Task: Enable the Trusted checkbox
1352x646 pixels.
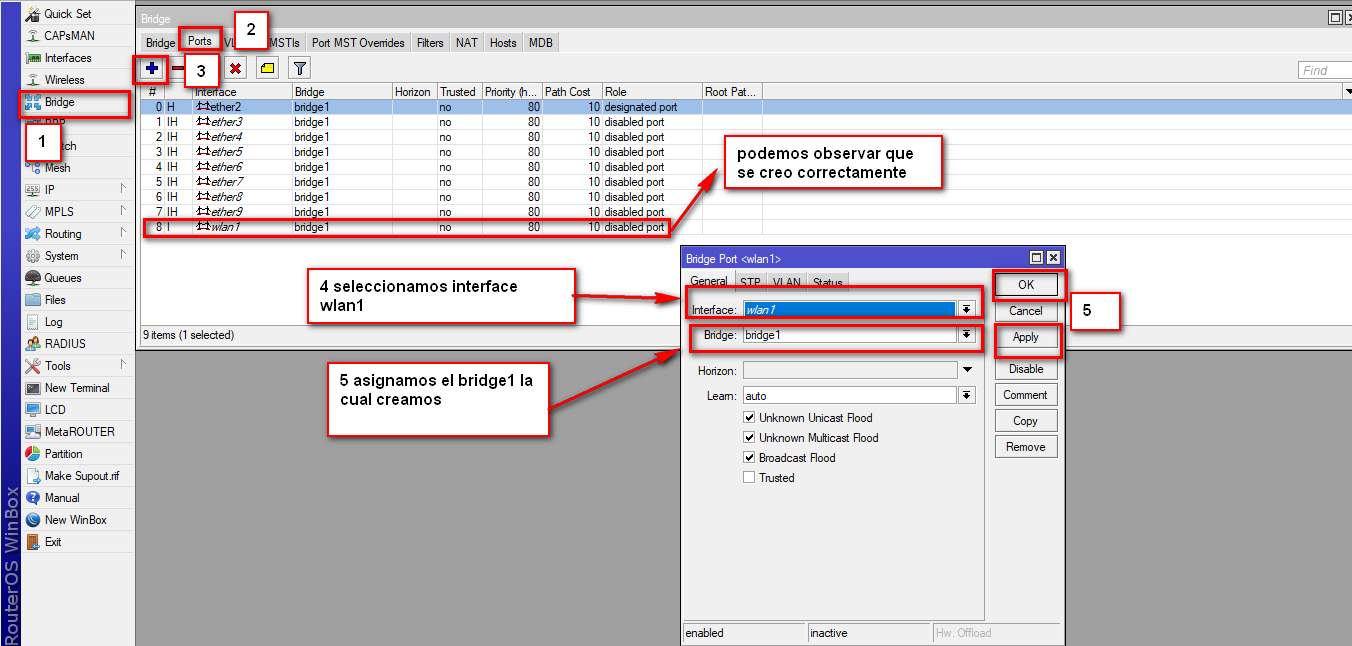Action: (749, 478)
